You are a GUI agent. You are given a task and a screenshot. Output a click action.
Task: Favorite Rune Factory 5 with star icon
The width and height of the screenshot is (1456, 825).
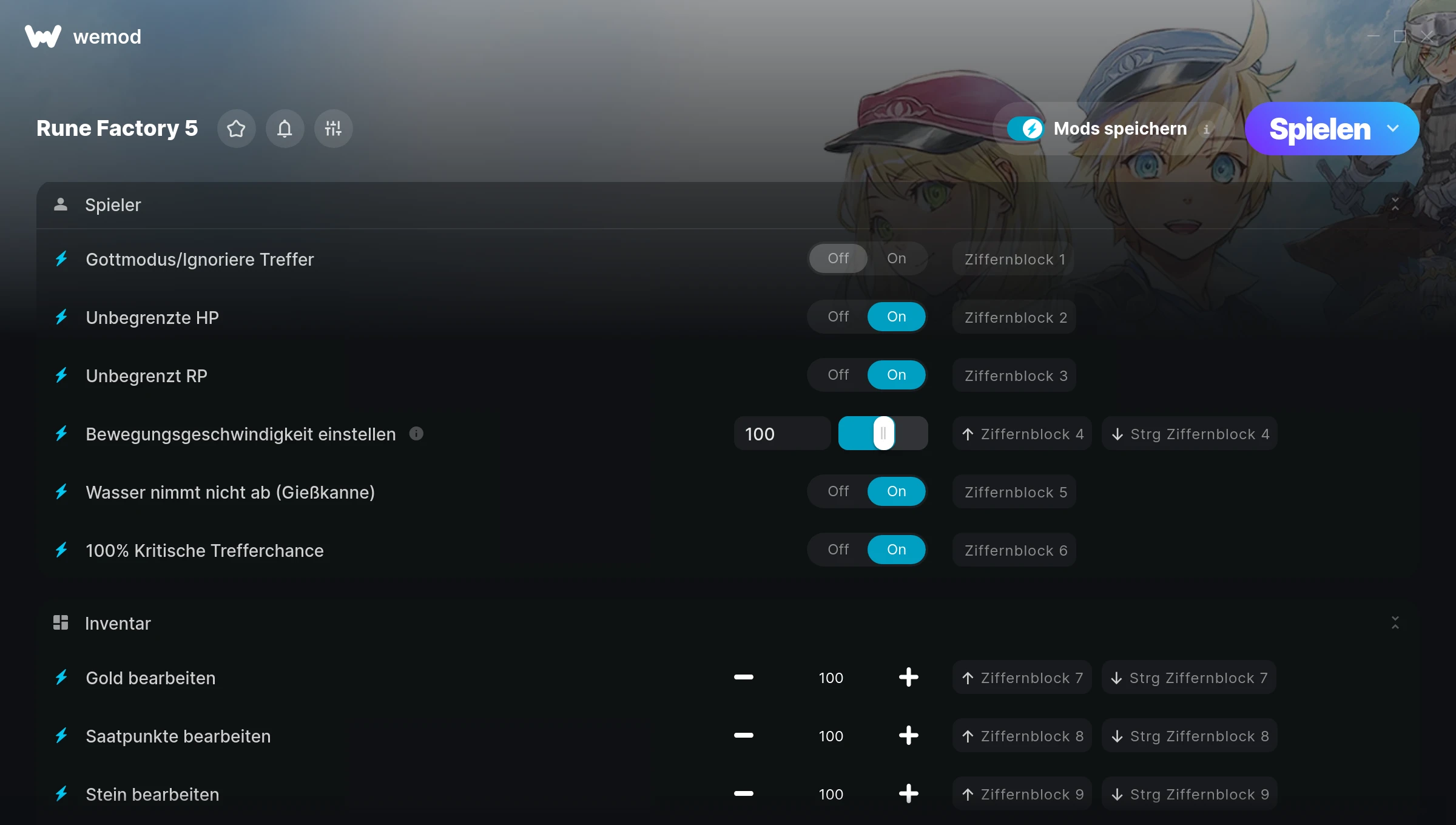(236, 129)
